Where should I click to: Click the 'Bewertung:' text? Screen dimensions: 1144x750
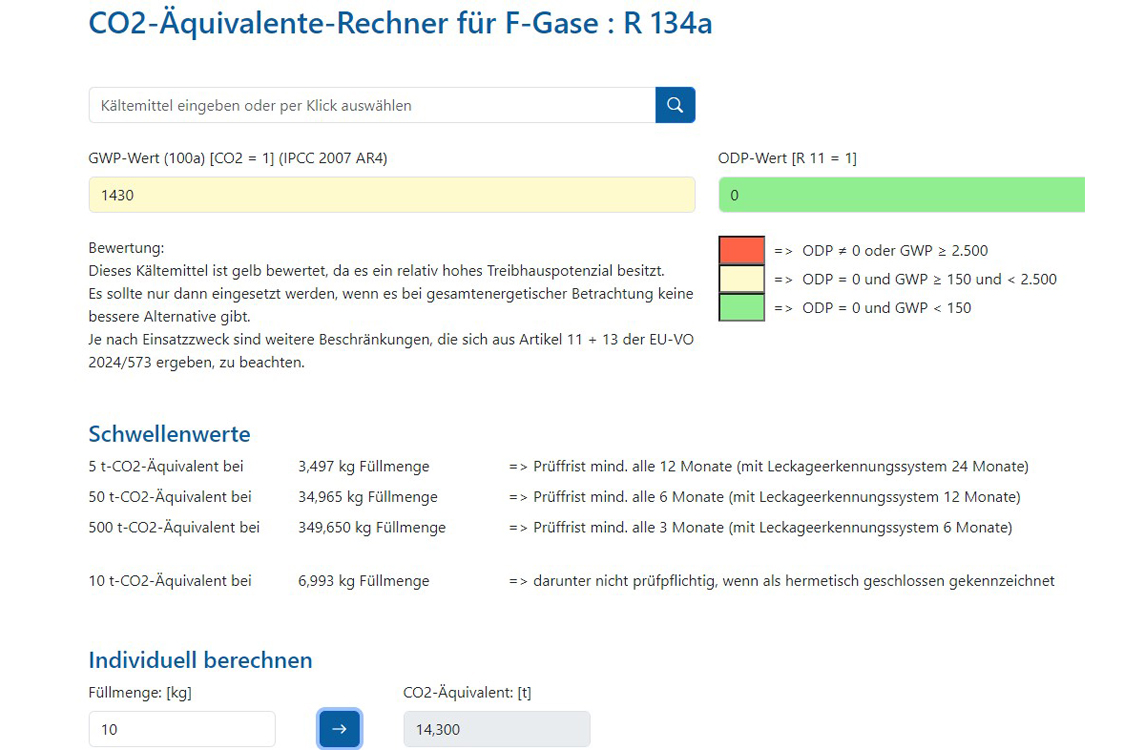point(126,248)
